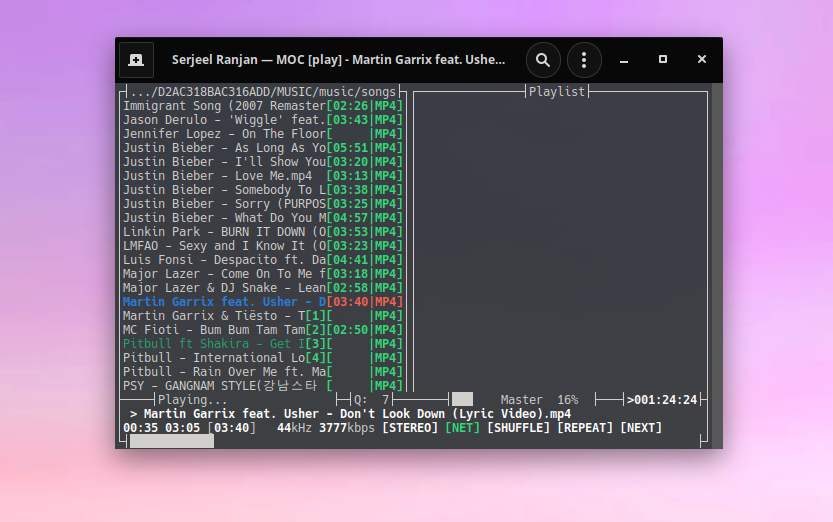Open the three-dot terminal menu
This screenshot has width=833, height=522.
click(x=584, y=59)
